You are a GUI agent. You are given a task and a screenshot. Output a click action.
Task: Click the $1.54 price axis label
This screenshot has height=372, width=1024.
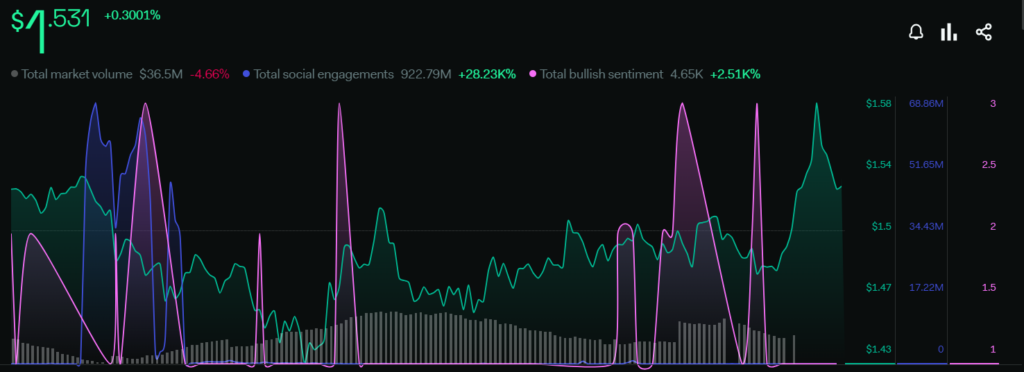point(879,164)
